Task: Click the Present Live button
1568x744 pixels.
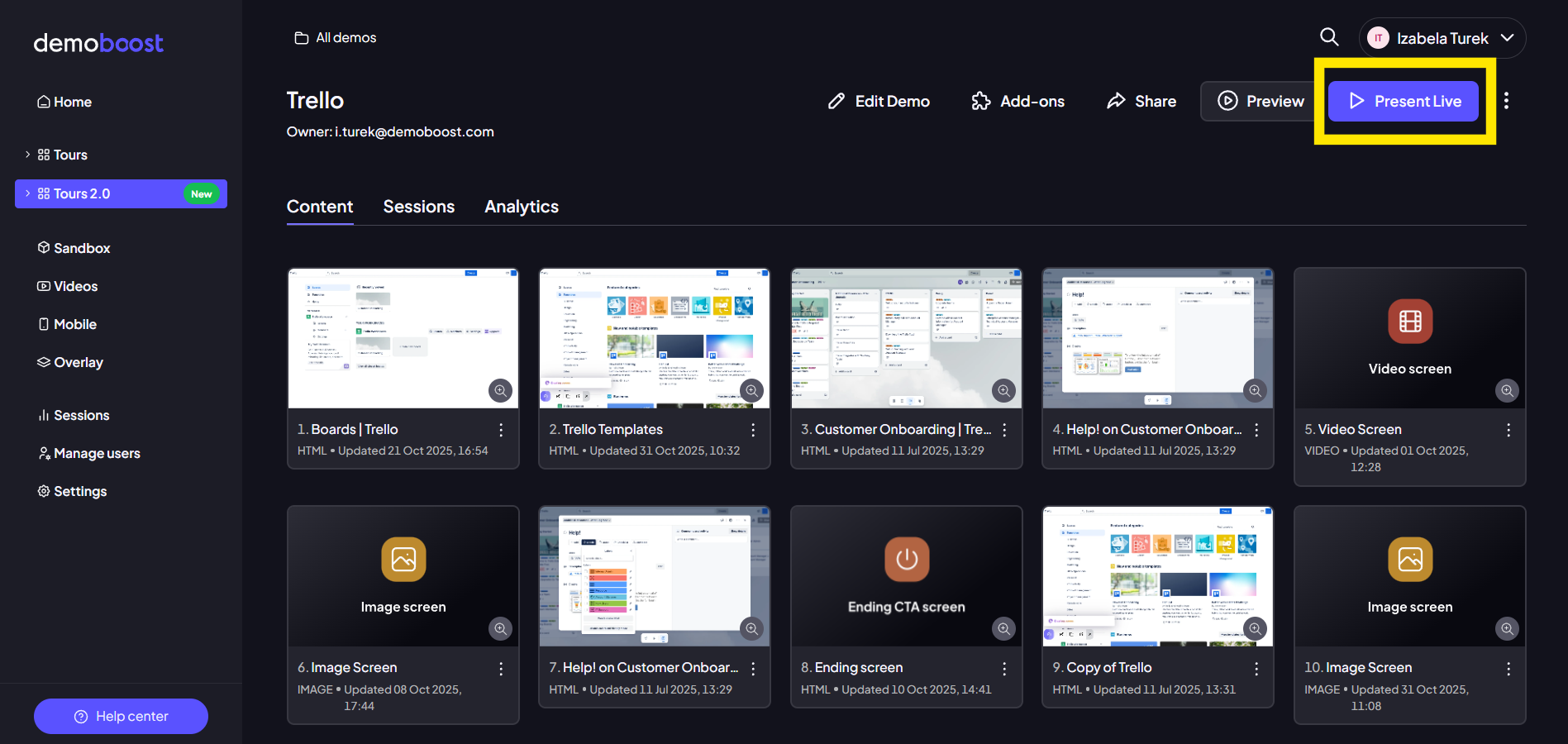Action: 1404,101
